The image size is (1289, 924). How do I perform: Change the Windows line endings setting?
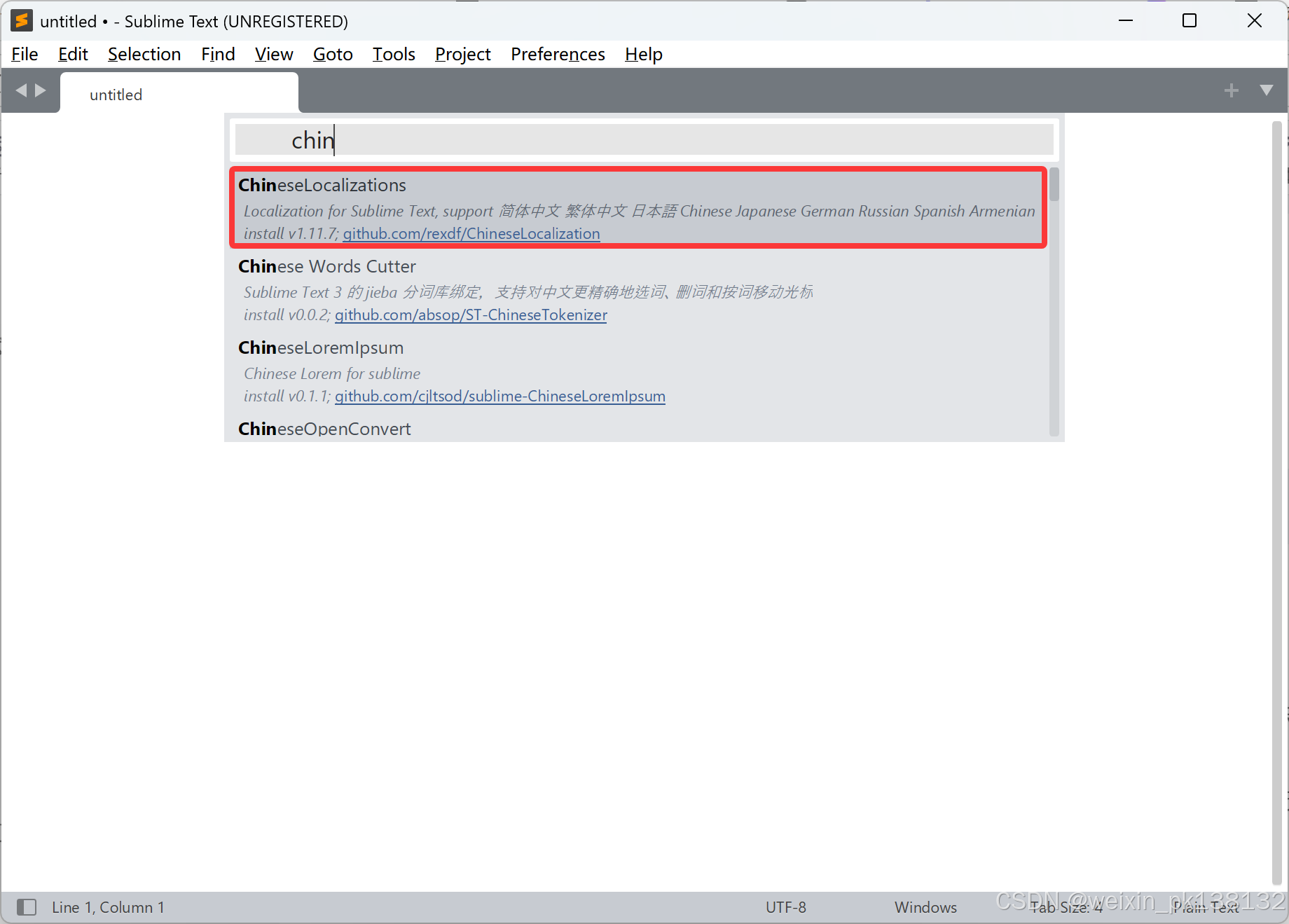(925, 907)
